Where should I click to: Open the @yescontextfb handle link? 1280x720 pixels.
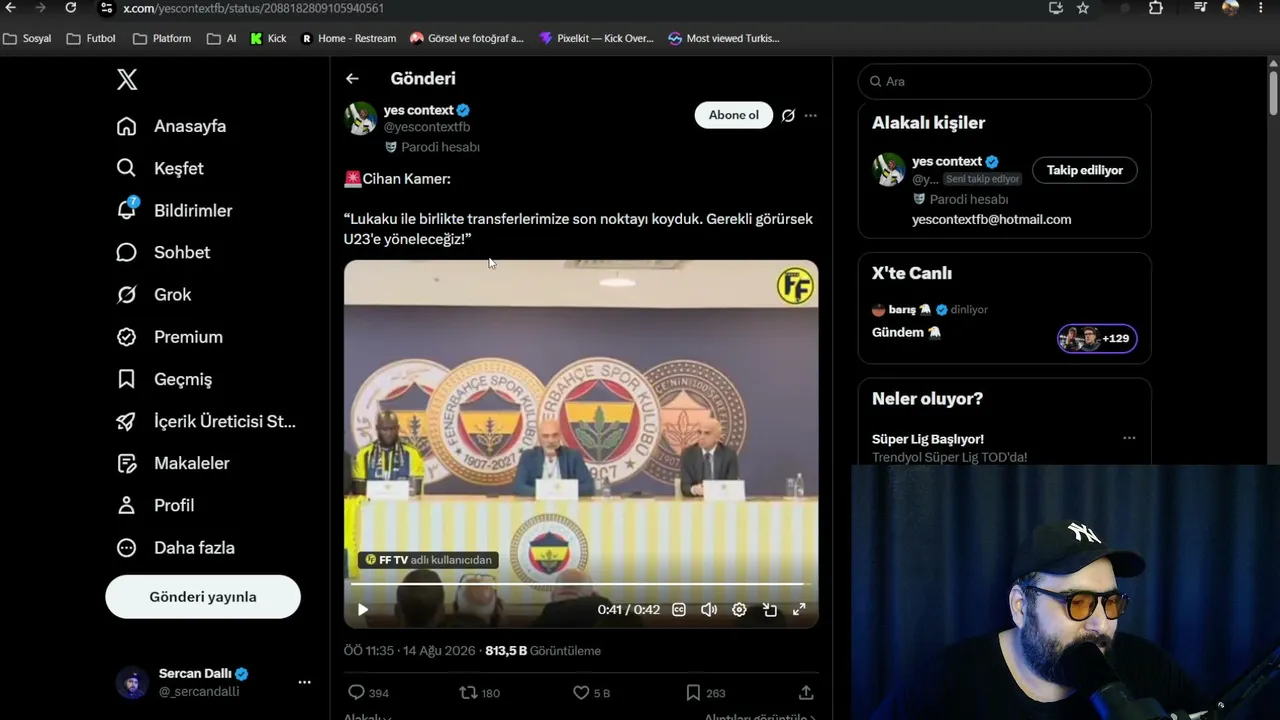(427, 127)
